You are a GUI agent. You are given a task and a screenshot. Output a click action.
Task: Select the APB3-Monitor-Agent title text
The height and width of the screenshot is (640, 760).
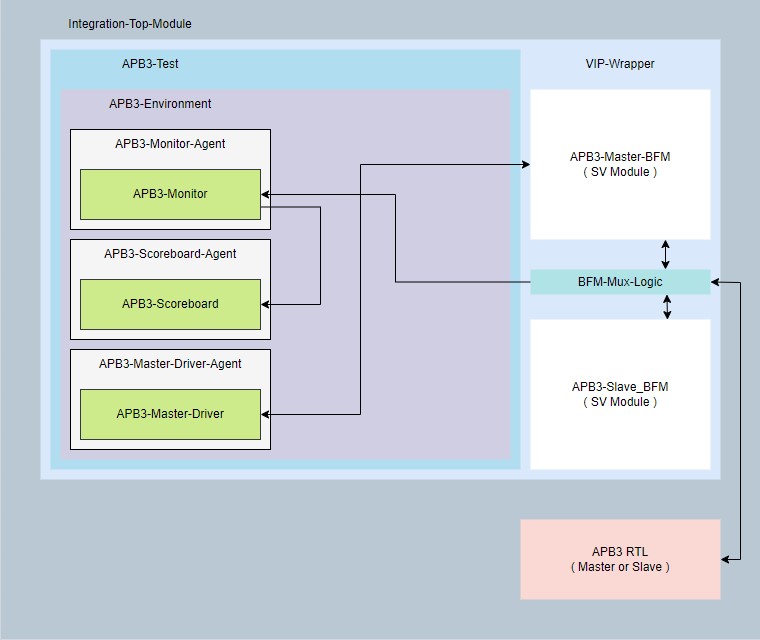point(170,144)
